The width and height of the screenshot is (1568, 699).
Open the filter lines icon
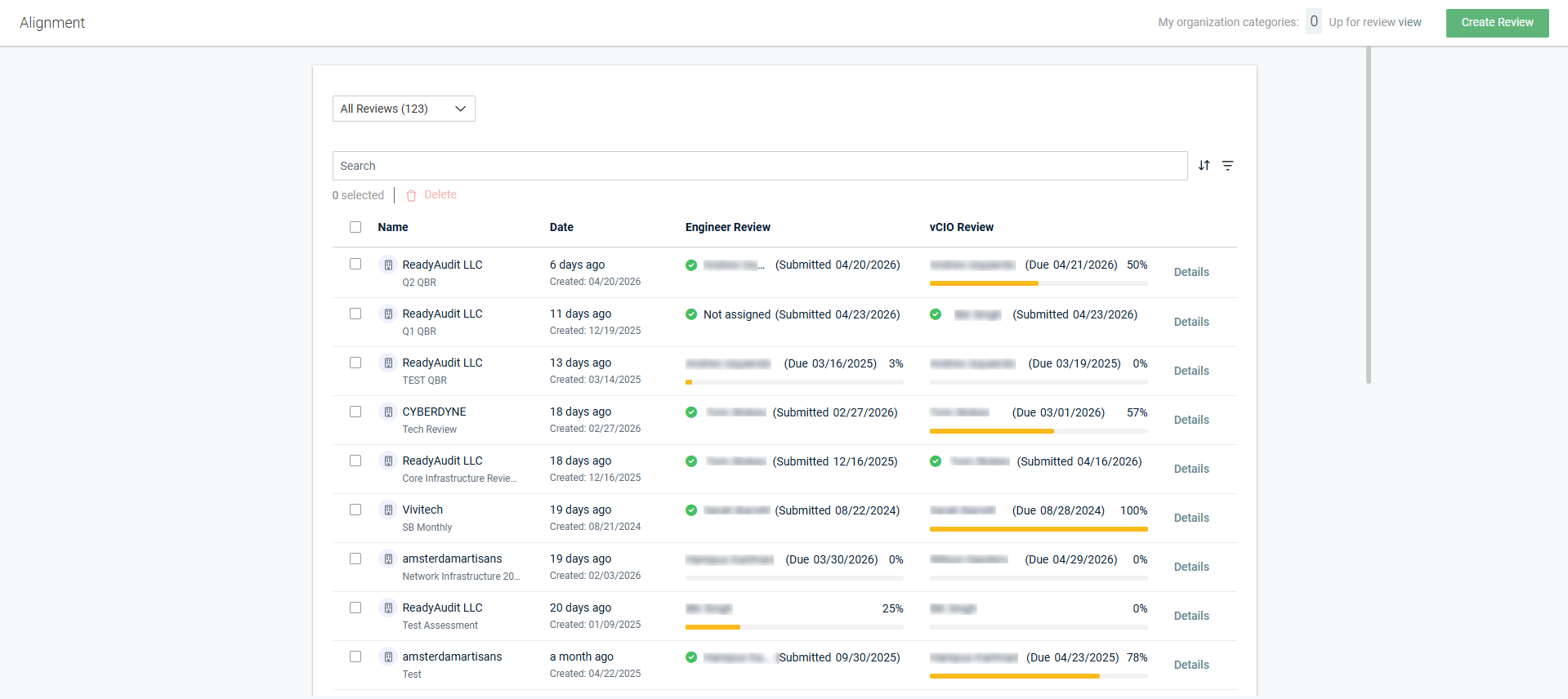pos(1227,166)
